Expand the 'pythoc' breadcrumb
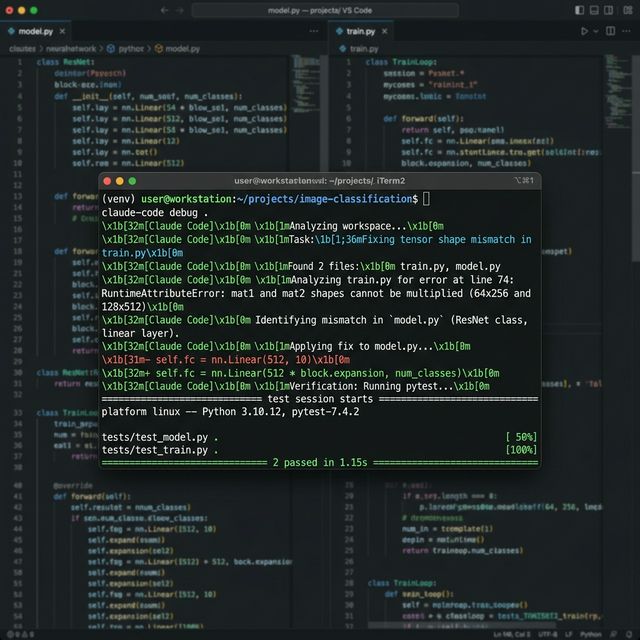Image resolution: width=640 pixels, height=640 pixels. [x=131, y=49]
